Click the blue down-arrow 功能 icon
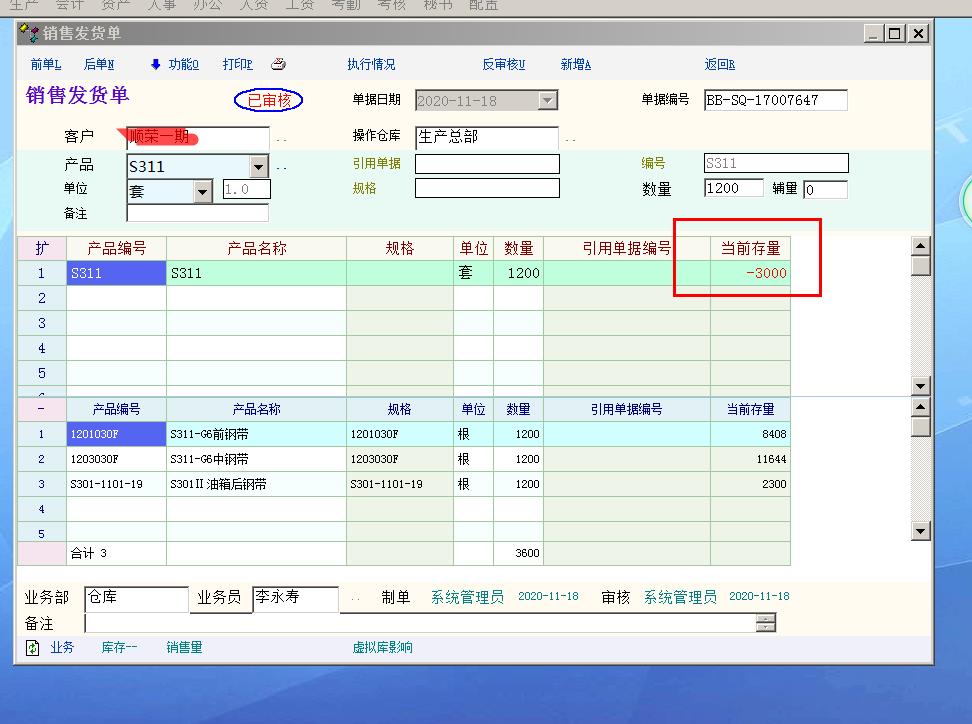The image size is (972, 724). pos(156,64)
